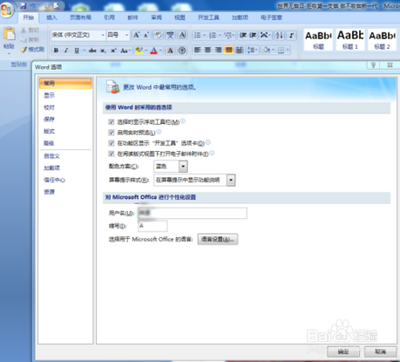Apply Subscript formatting
400x362 pixels.
[103, 51]
